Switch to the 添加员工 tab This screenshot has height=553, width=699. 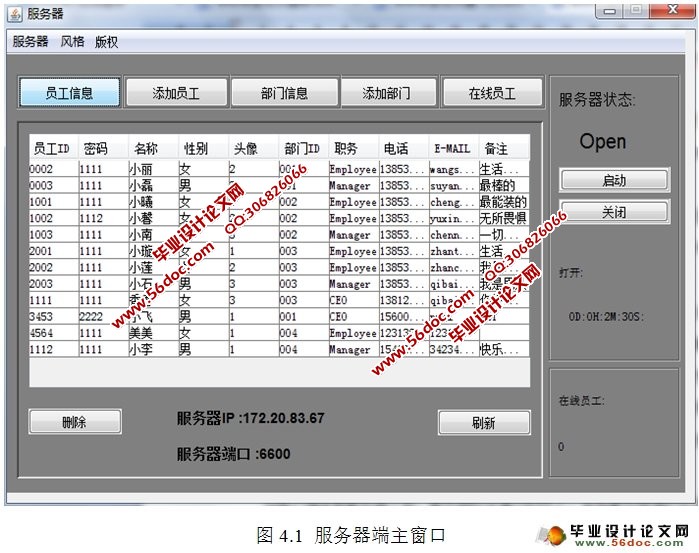tap(176, 93)
